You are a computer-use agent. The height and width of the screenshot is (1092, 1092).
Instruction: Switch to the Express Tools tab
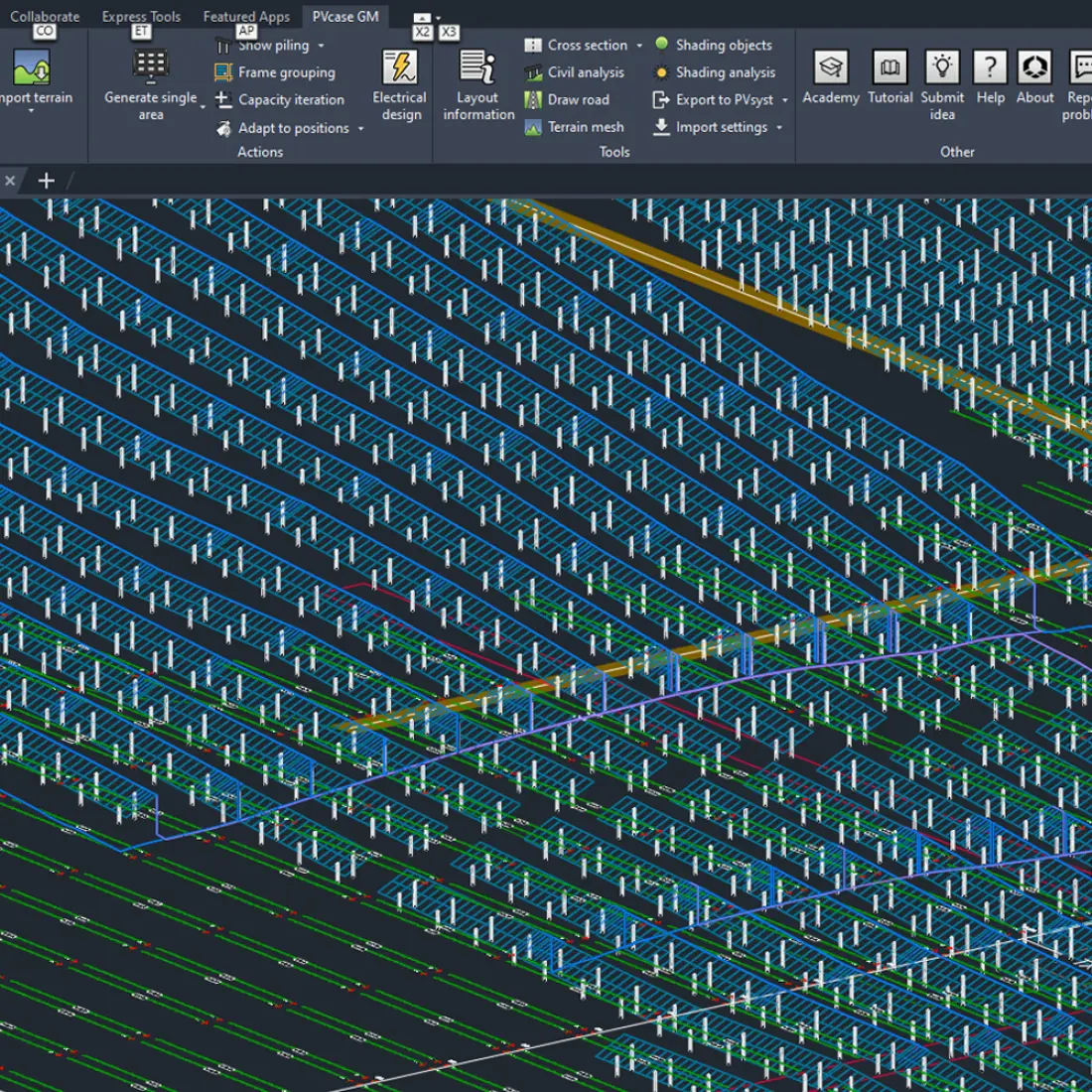pos(141,17)
